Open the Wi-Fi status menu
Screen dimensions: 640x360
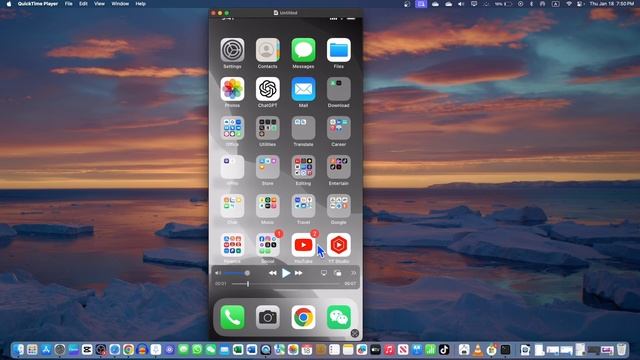[569, 4]
